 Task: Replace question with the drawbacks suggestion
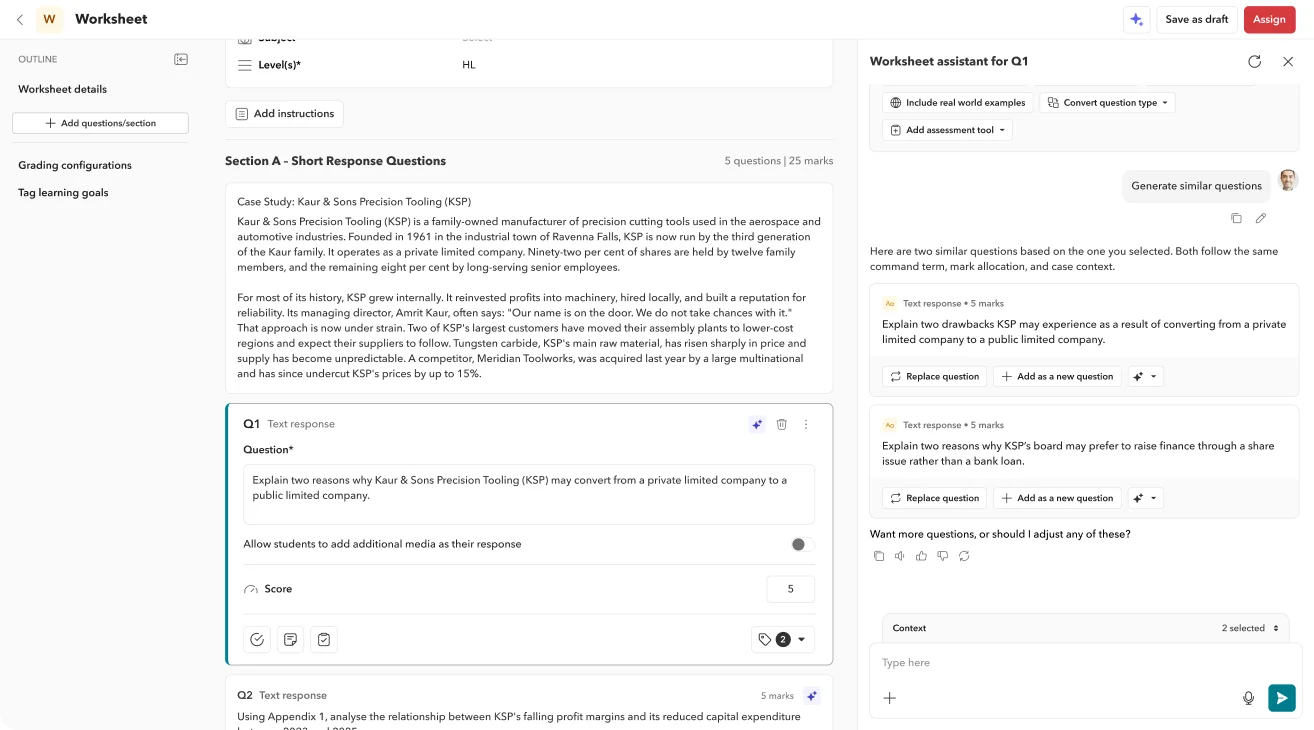[934, 377]
